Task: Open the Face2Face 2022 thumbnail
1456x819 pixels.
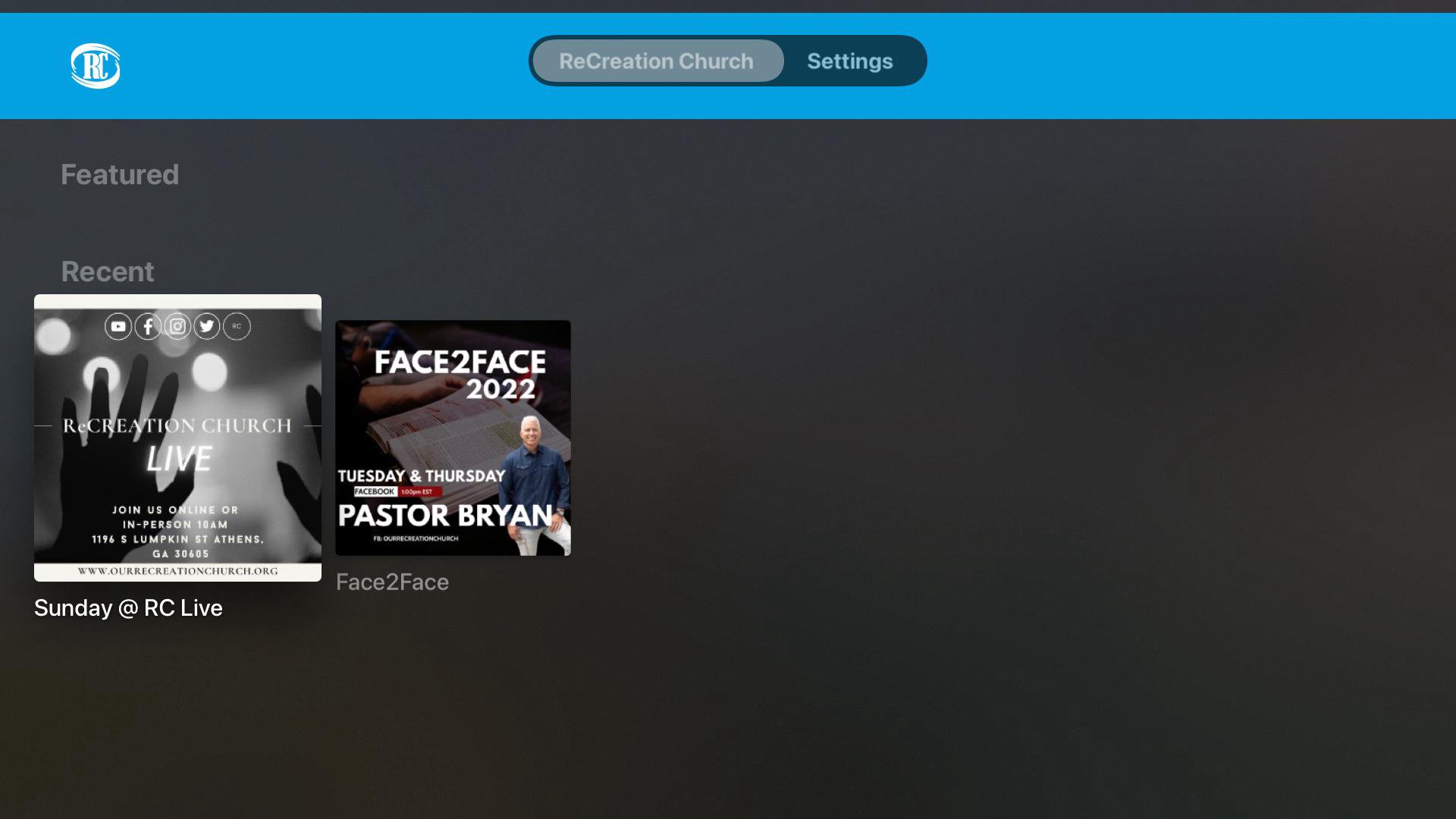Action: (453, 438)
